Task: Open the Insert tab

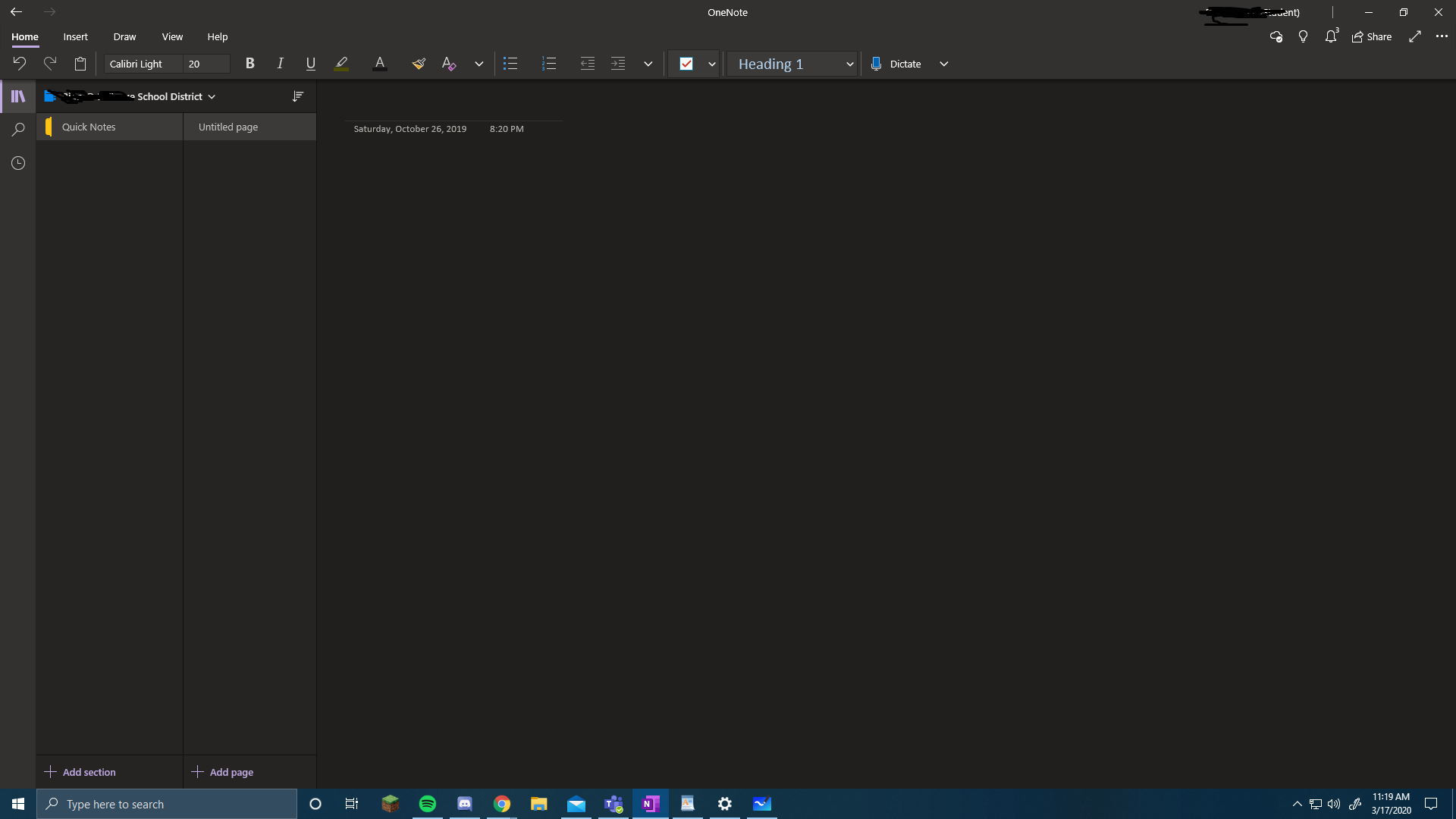Action: pos(76,36)
